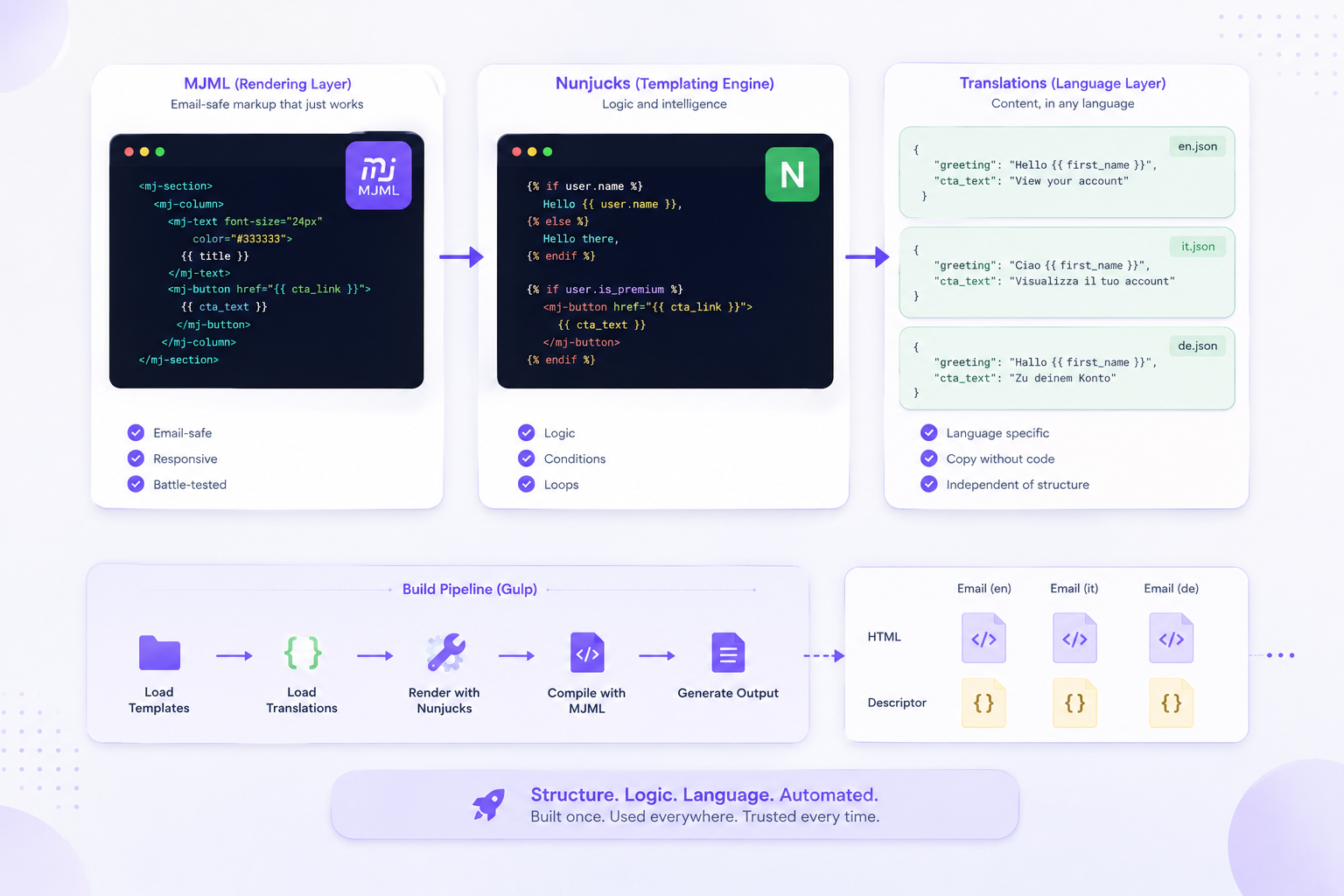The height and width of the screenshot is (896, 1344).
Task: Select the Load Translations curly braces icon
Action: (x=303, y=653)
